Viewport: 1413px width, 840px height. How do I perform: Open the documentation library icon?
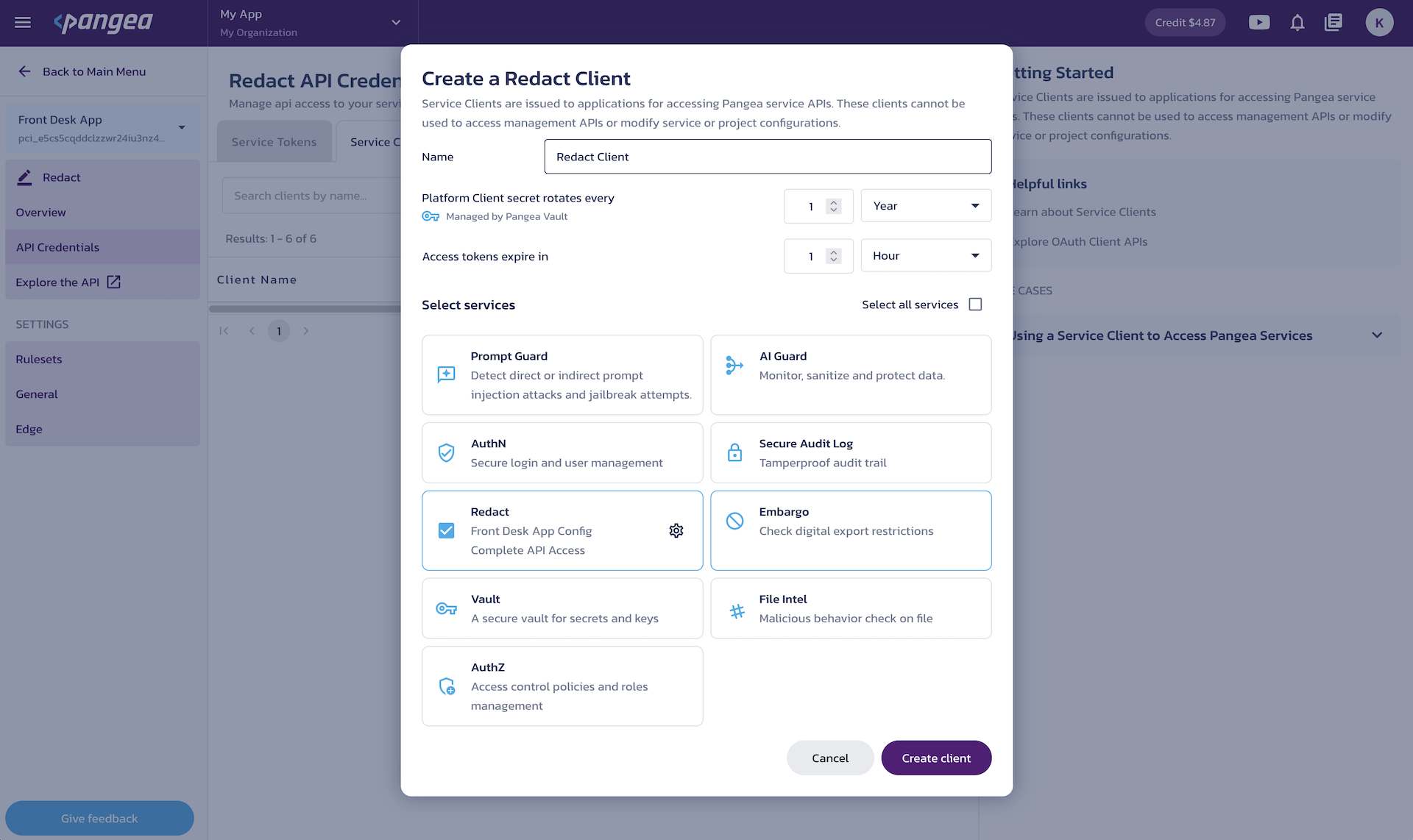click(x=1334, y=23)
